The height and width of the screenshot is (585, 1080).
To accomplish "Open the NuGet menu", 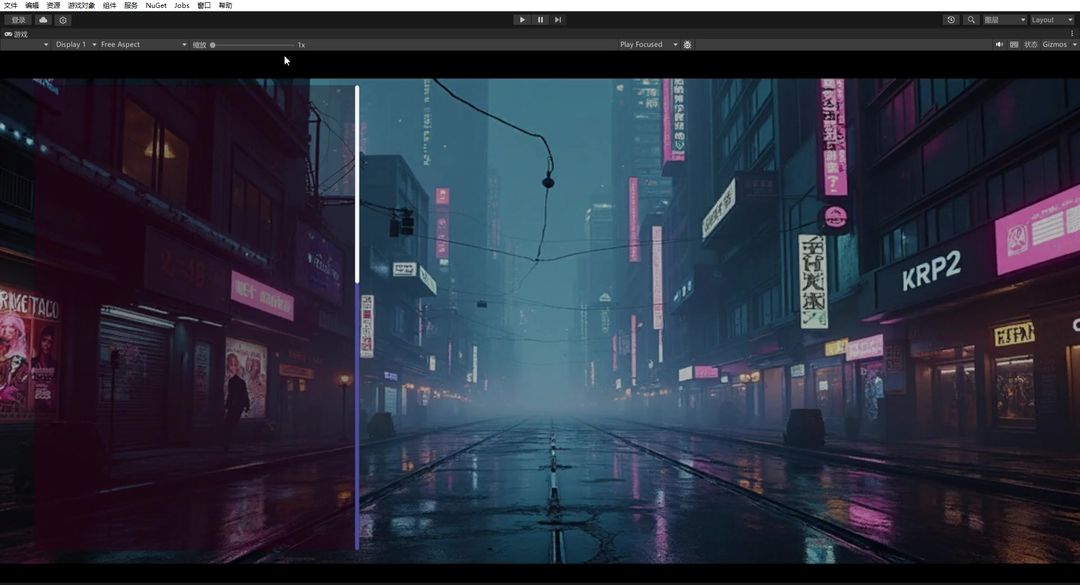I will pos(156,5).
